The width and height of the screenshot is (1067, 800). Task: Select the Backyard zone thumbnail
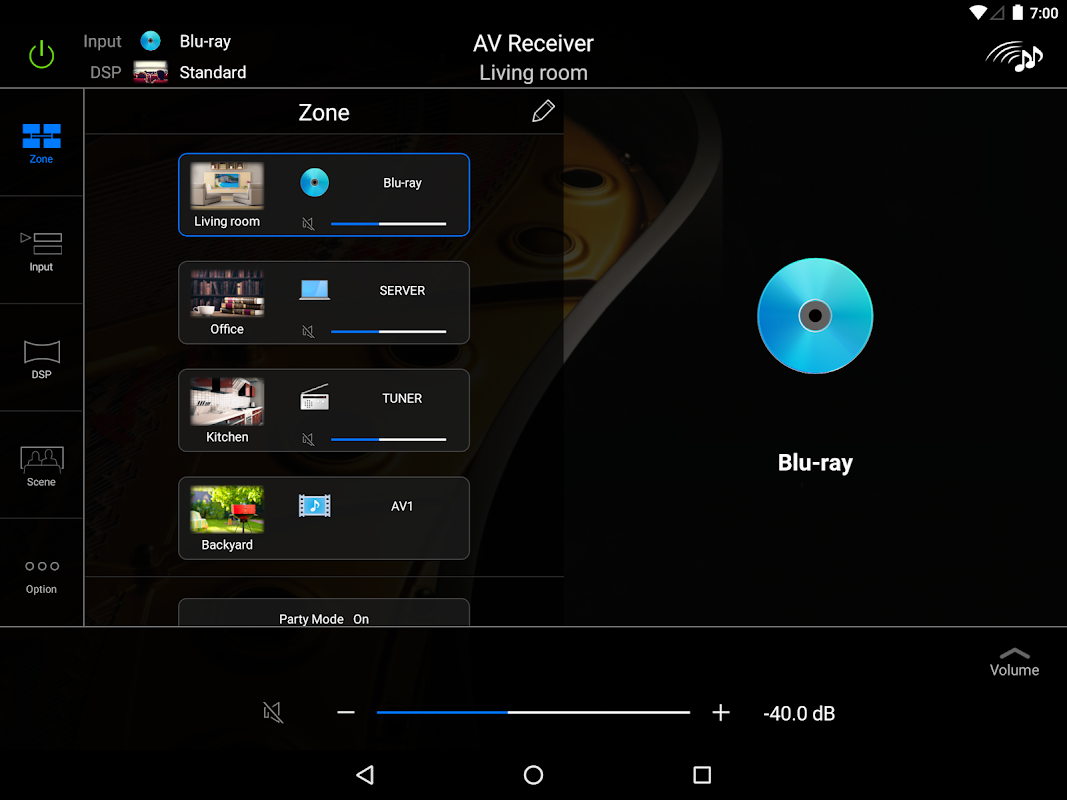click(x=227, y=509)
